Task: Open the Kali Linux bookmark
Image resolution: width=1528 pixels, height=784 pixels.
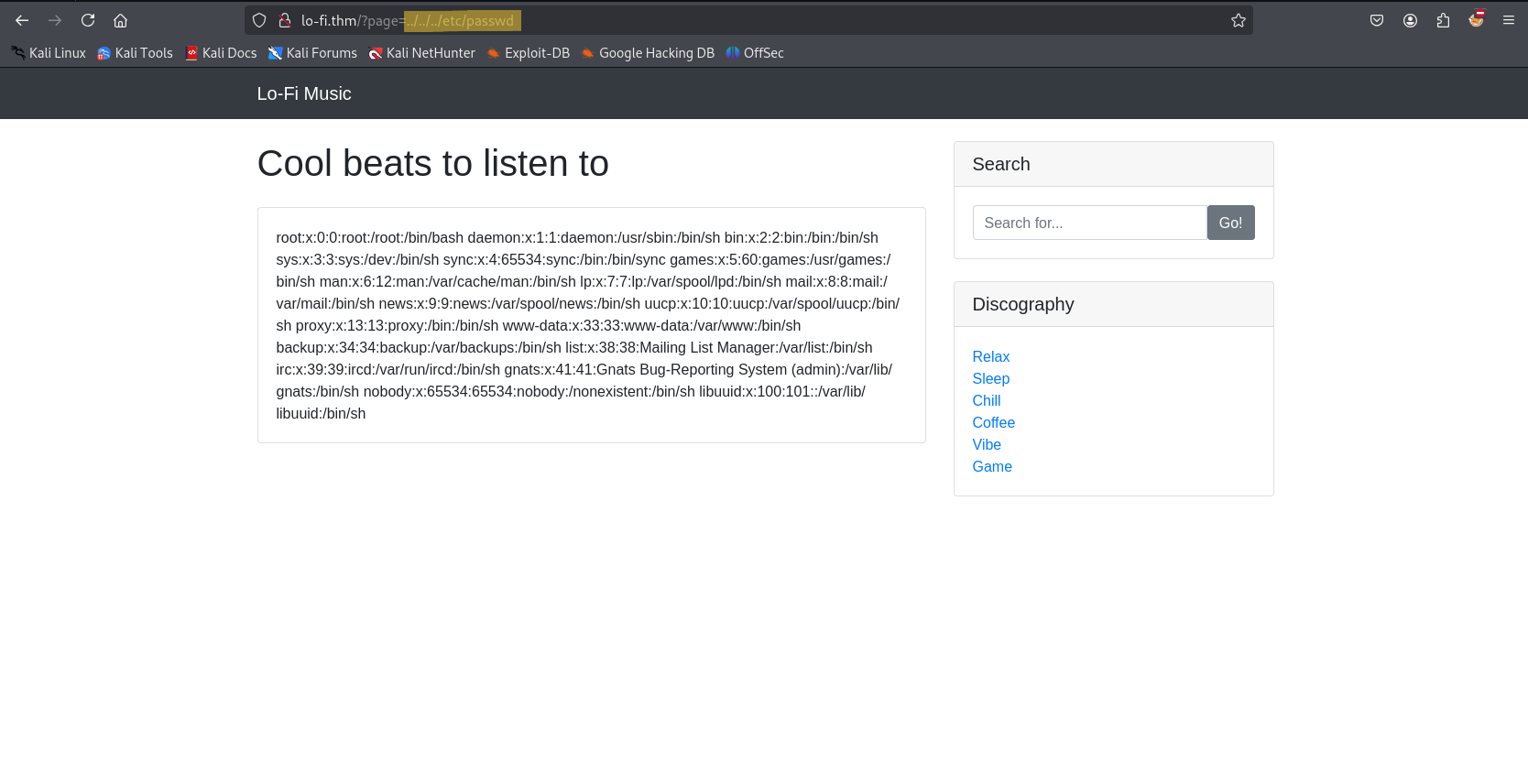Action: [49, 53]
